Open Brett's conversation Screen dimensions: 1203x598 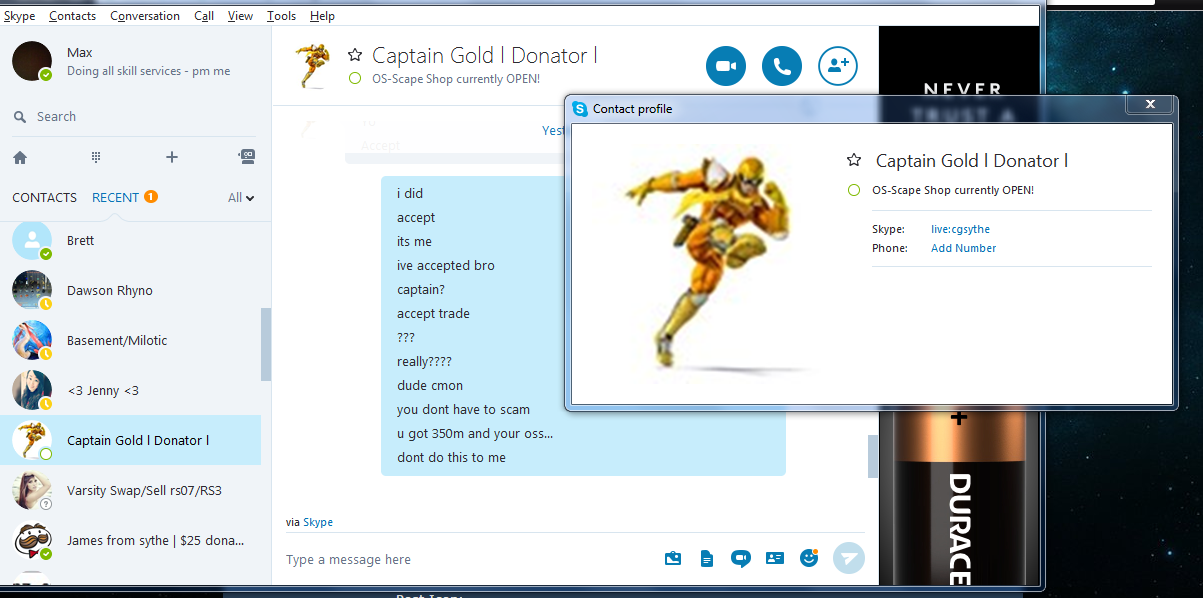pos(130,241)
